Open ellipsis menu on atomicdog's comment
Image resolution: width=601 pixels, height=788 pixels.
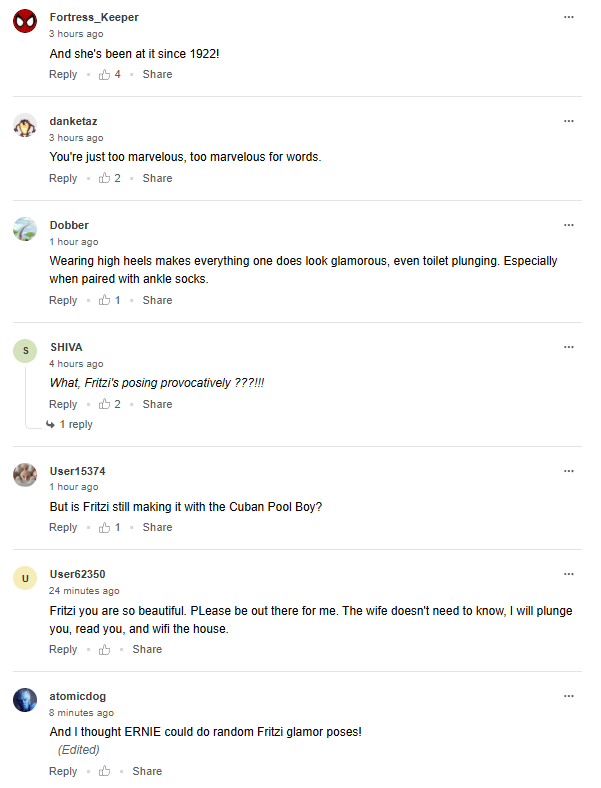tap(569, 696)
